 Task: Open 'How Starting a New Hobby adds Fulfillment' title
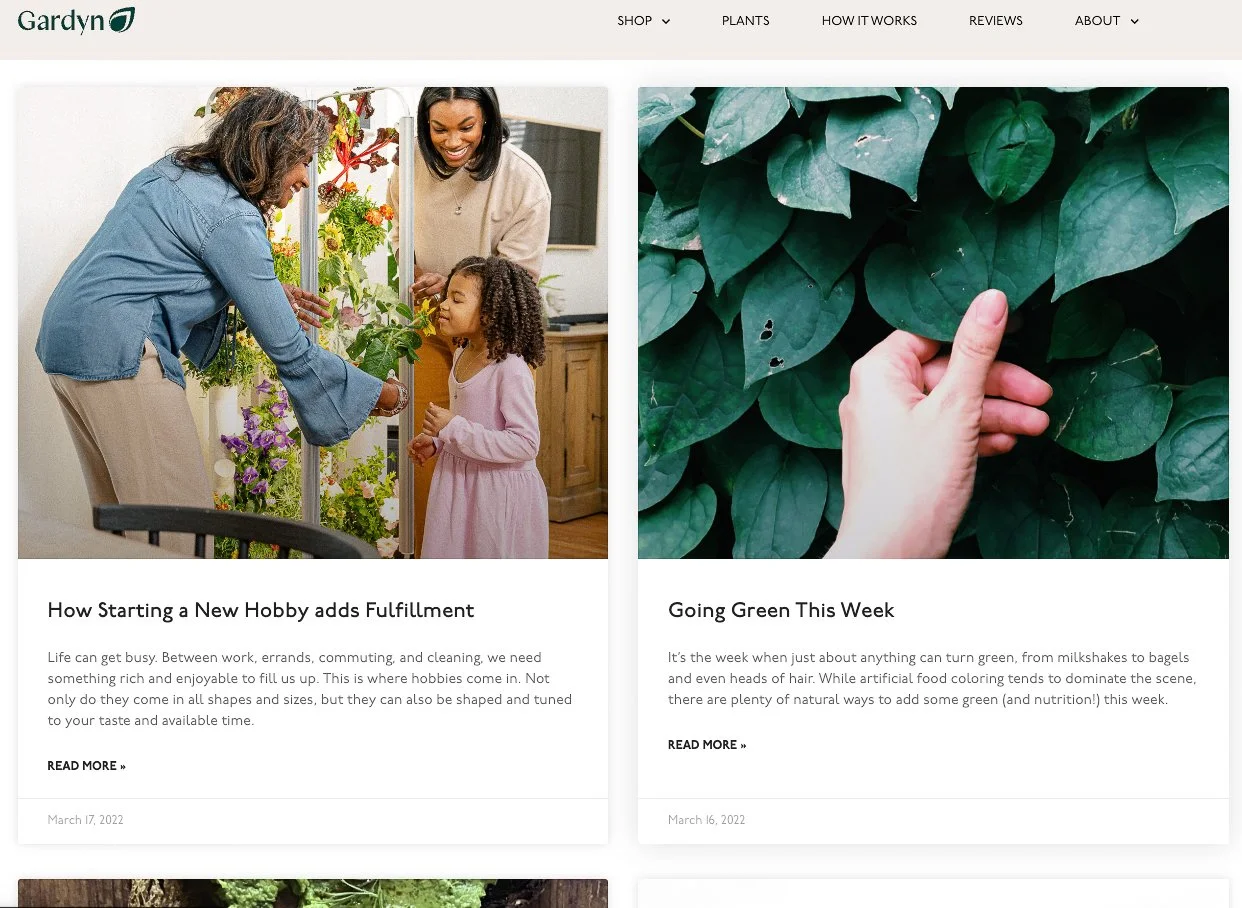coord(261,610)
